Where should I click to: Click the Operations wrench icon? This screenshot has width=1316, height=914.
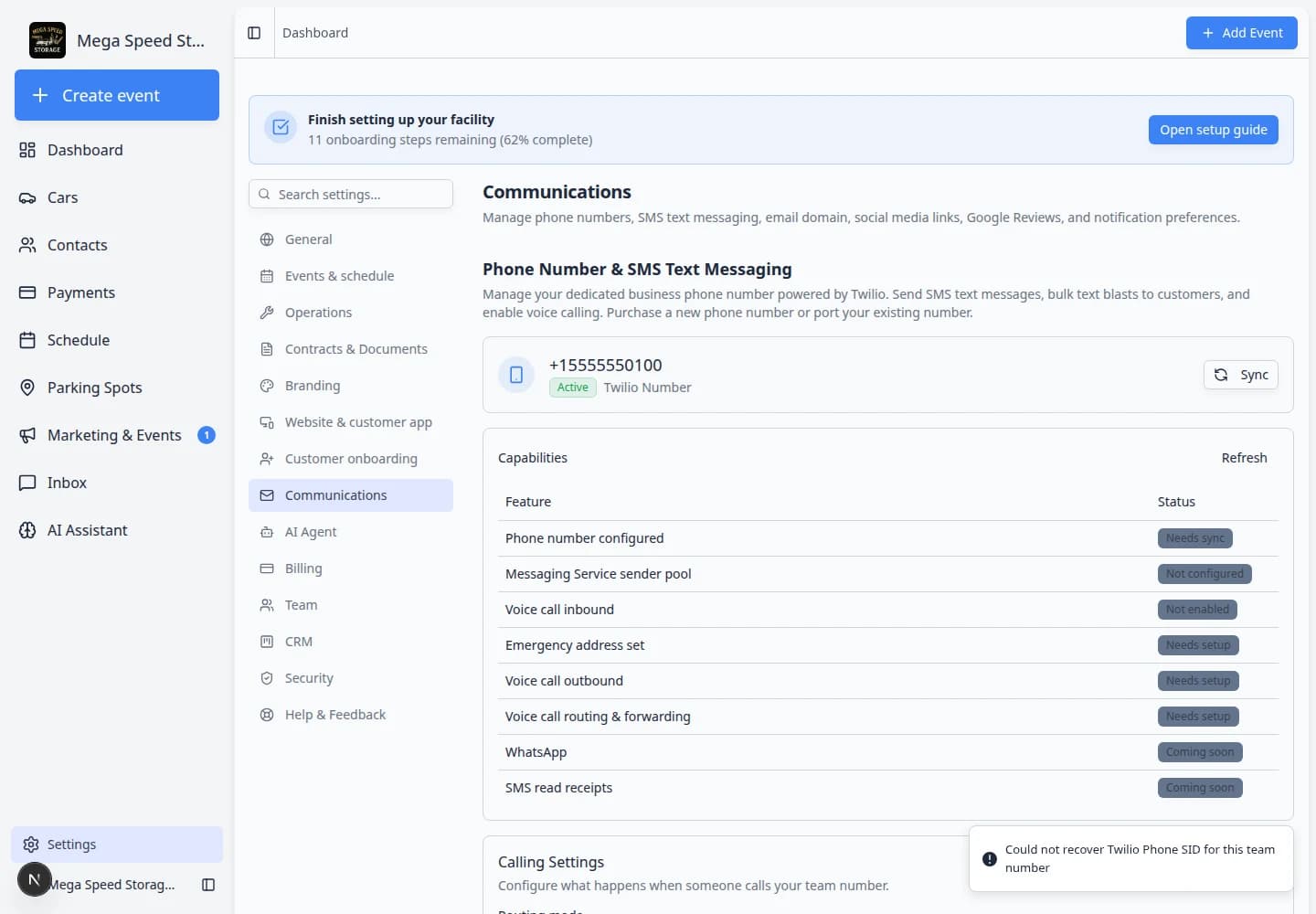click(267, 313)
